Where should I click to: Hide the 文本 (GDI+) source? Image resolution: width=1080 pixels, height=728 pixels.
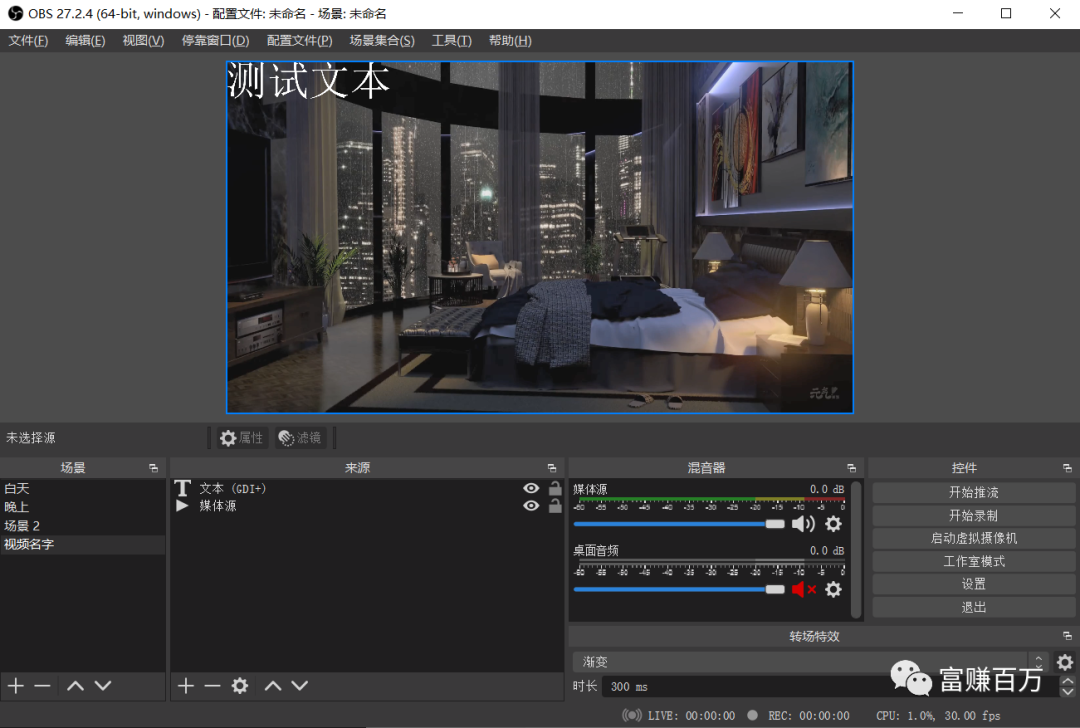(531, 488)
